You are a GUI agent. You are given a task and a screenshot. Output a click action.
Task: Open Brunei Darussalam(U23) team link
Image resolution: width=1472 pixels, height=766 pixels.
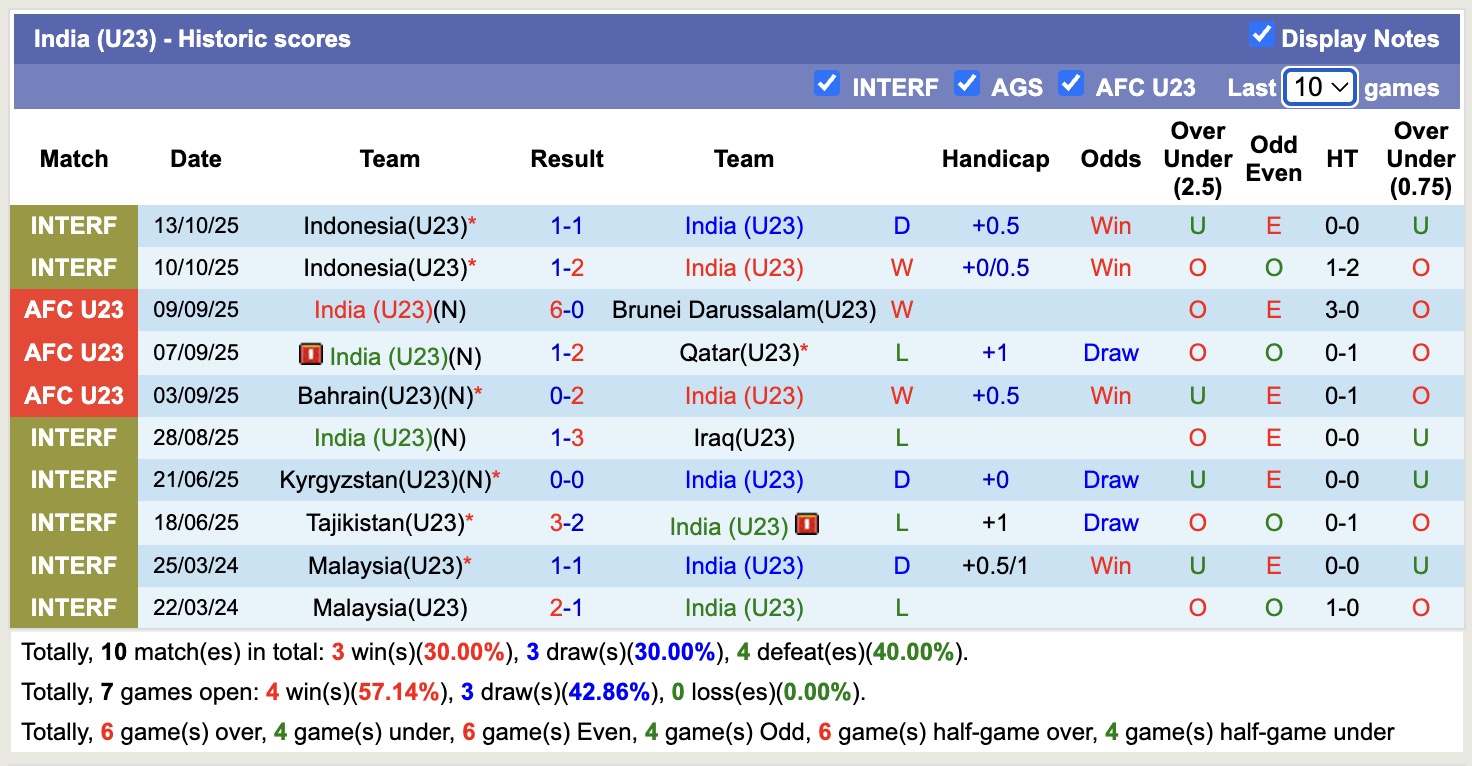(743, 310)
